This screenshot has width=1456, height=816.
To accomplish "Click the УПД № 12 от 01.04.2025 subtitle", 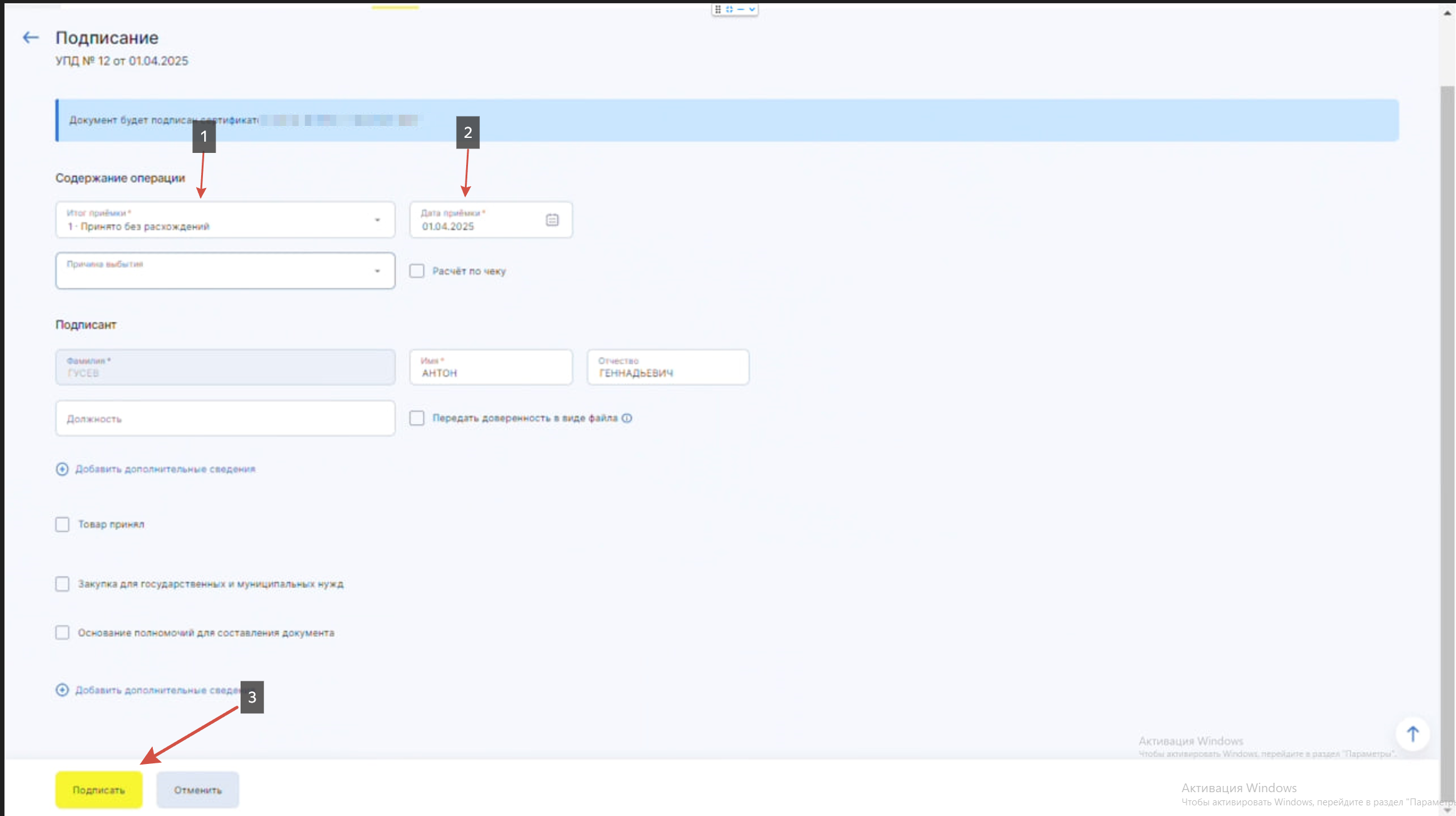I will pos(122,61).
